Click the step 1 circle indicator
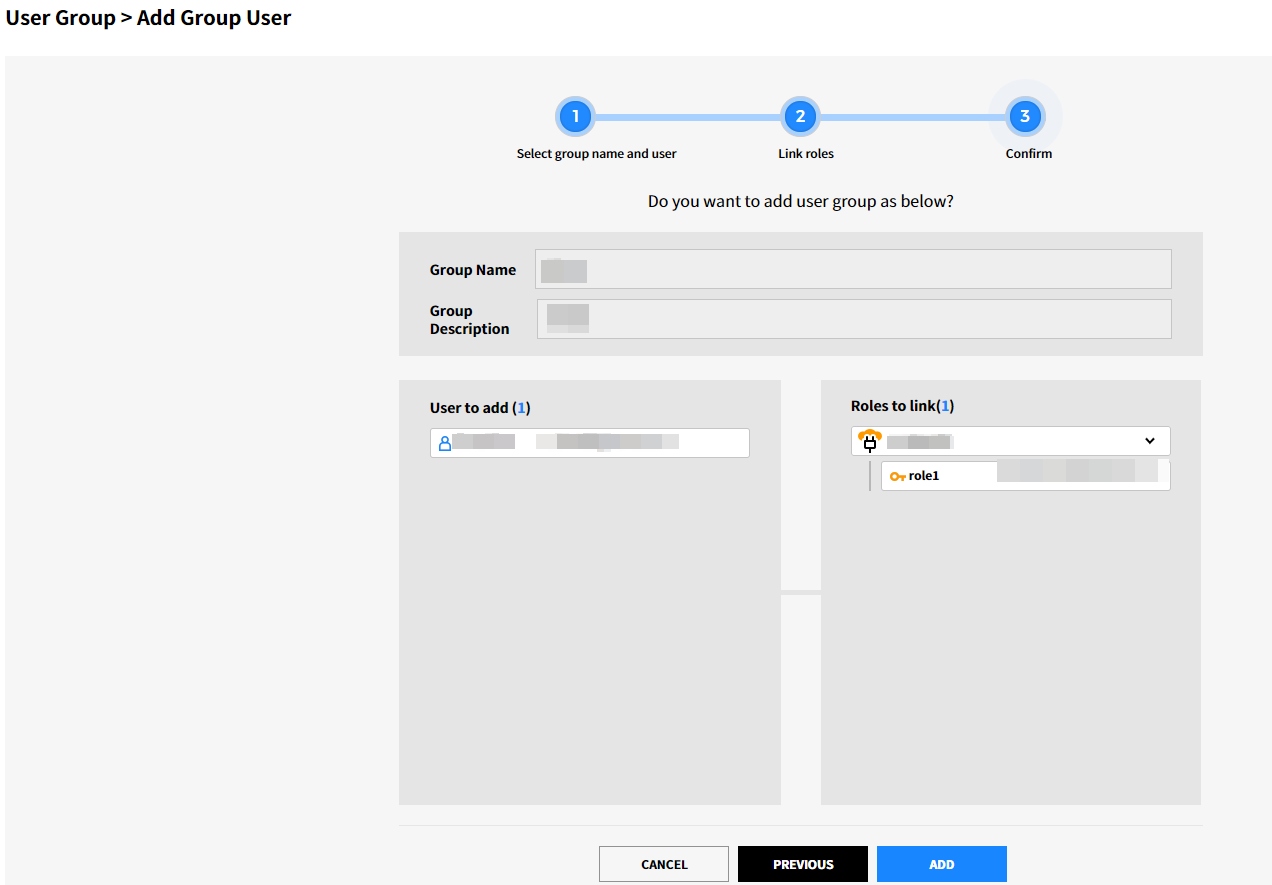Viewport: 1272px width, 885px height. [x=575, y=117]
